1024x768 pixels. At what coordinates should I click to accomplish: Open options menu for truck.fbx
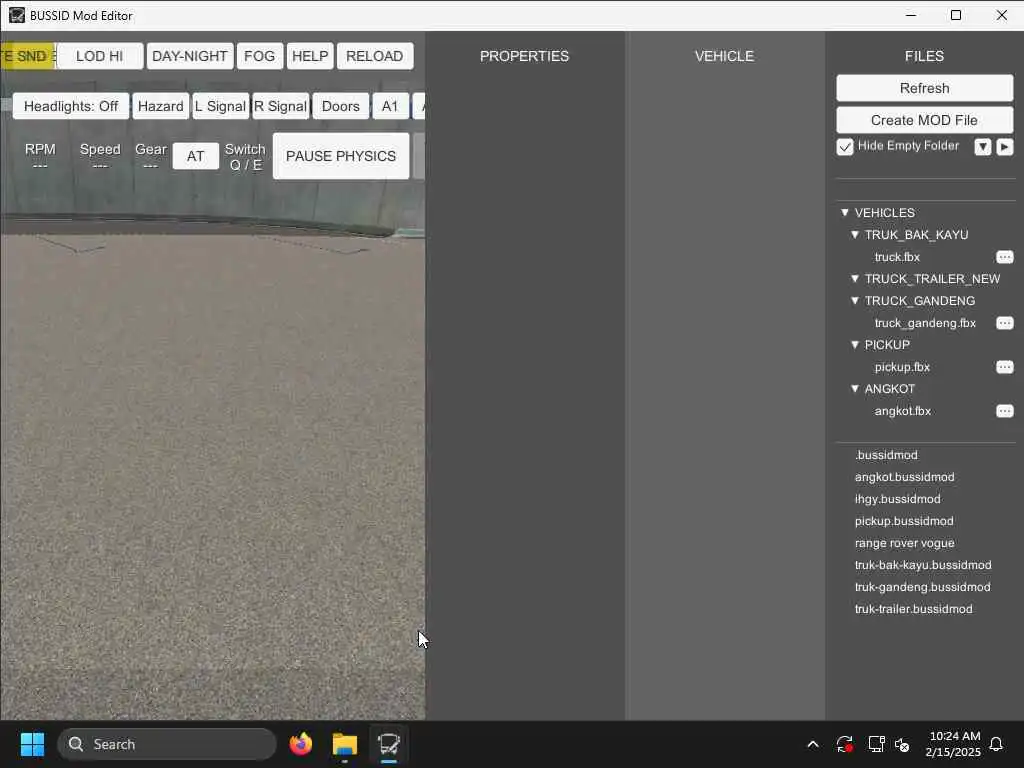(x=1004, y=257)
